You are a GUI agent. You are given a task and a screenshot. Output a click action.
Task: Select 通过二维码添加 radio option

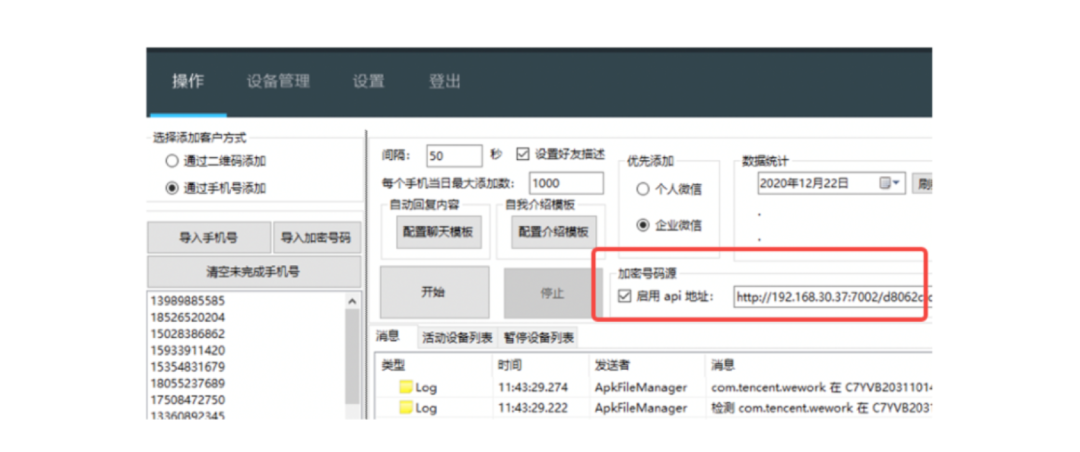216,161
